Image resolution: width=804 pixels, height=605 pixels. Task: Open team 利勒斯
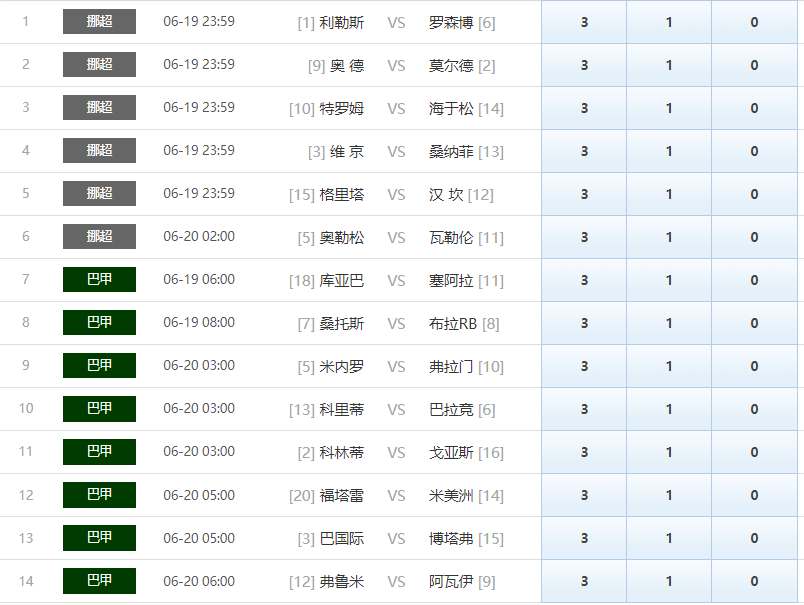[341, 23]
